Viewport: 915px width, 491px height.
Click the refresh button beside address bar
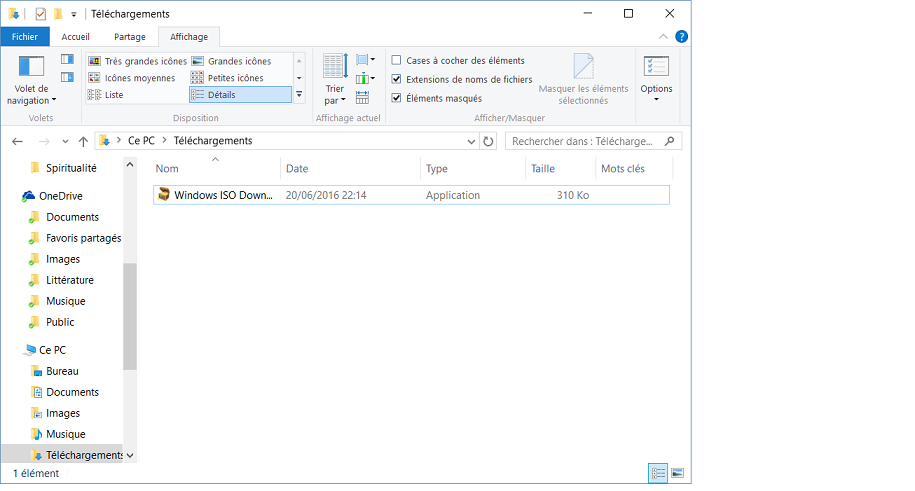[488, 141]
